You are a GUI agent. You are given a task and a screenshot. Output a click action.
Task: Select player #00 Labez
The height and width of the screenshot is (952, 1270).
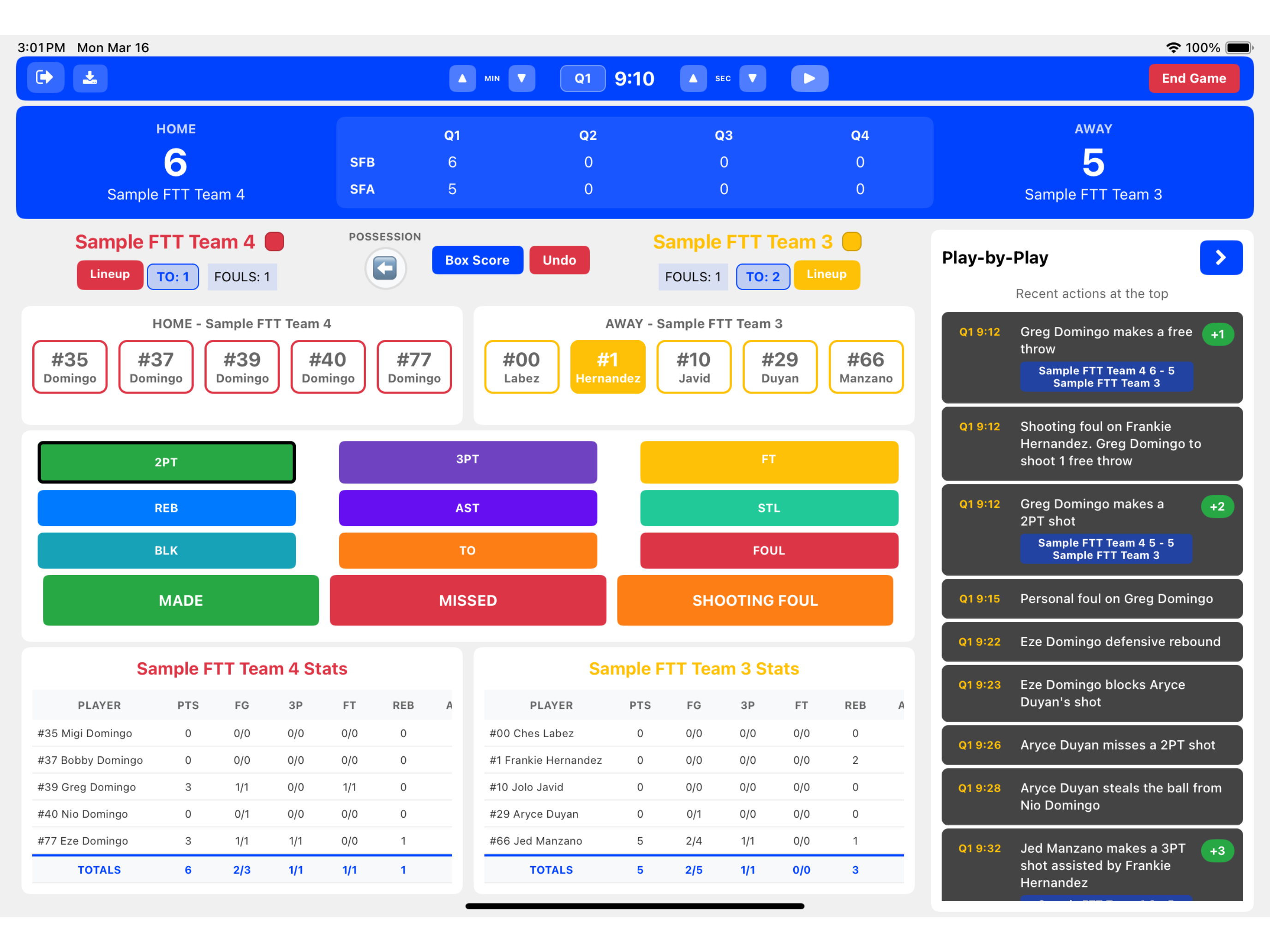point(522,367)
